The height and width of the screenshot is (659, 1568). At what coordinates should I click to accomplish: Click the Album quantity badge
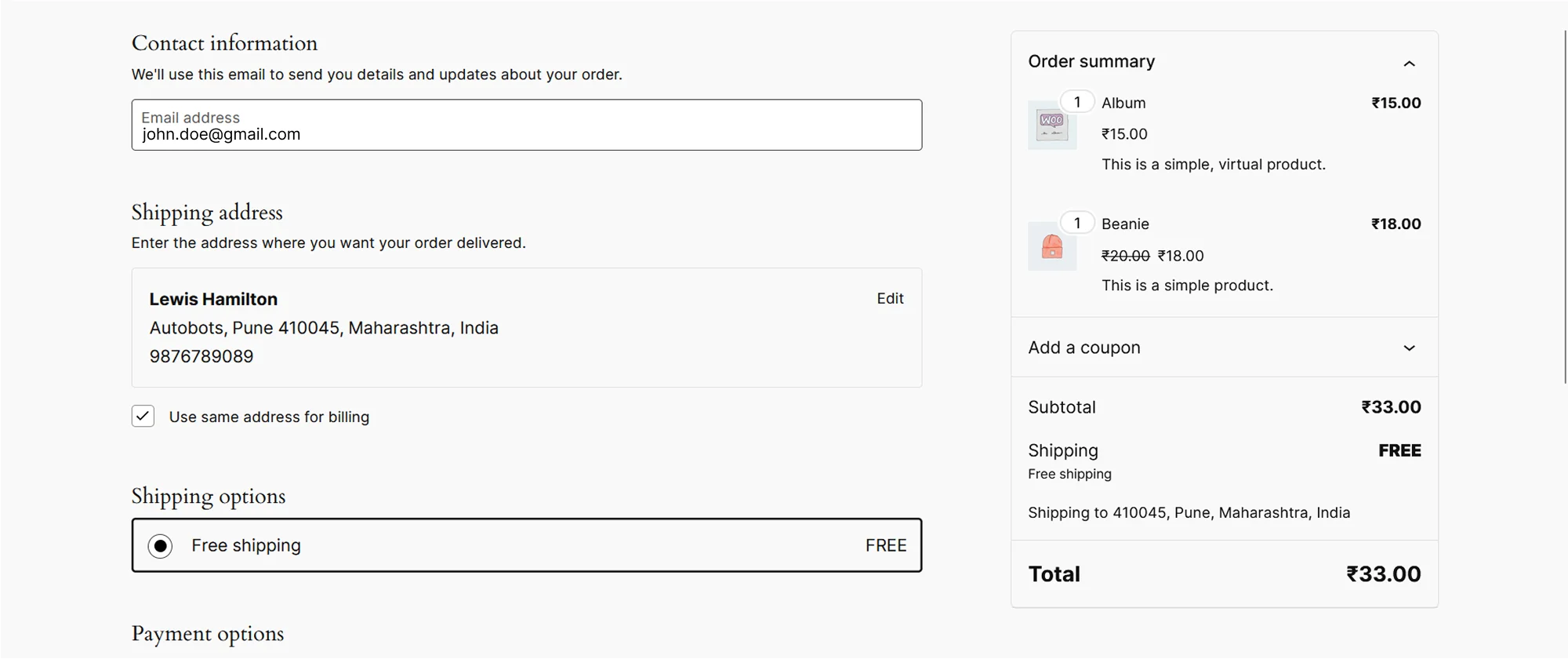1077,102
